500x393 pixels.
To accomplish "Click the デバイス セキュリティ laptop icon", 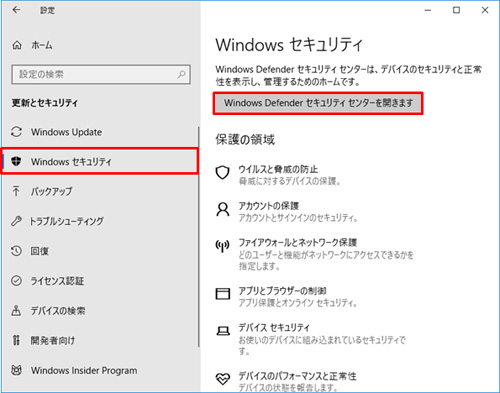I will [x=223, y=331].
